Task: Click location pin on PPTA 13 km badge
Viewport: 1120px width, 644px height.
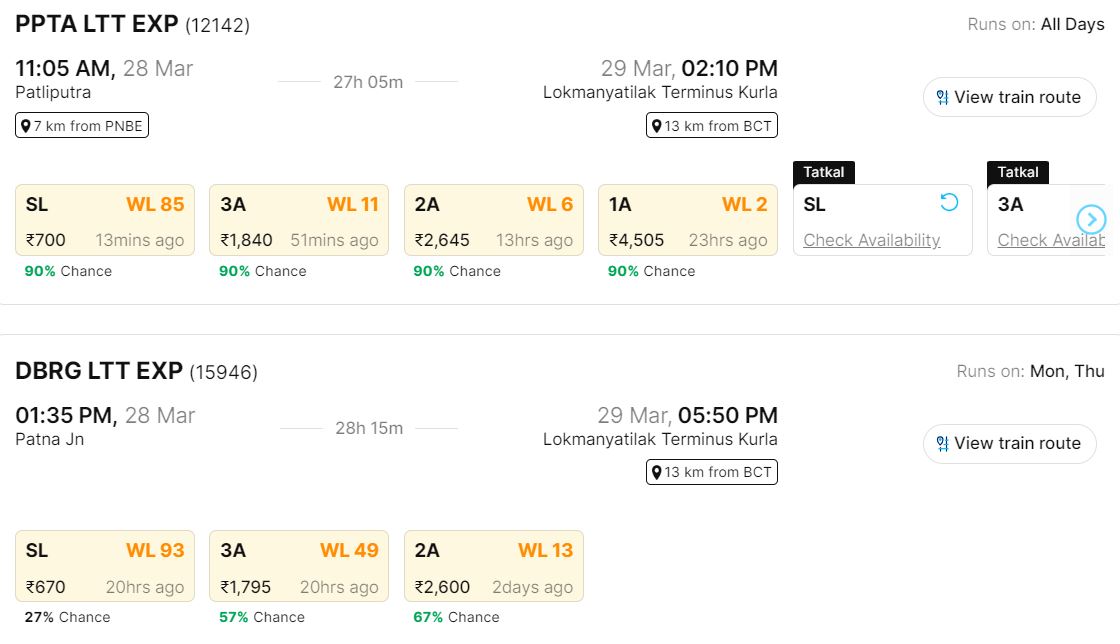Action: click(x=657, y=126)
